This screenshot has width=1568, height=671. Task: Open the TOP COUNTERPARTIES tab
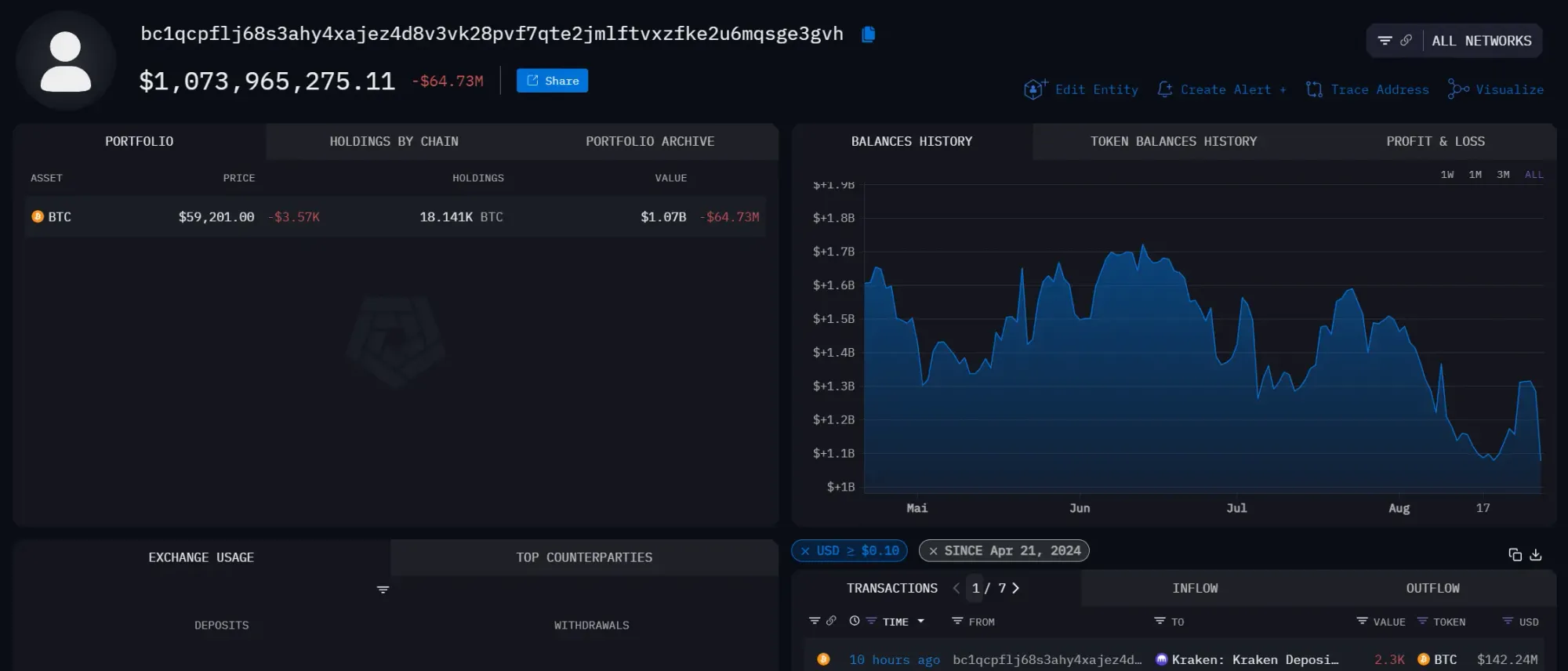584,557
